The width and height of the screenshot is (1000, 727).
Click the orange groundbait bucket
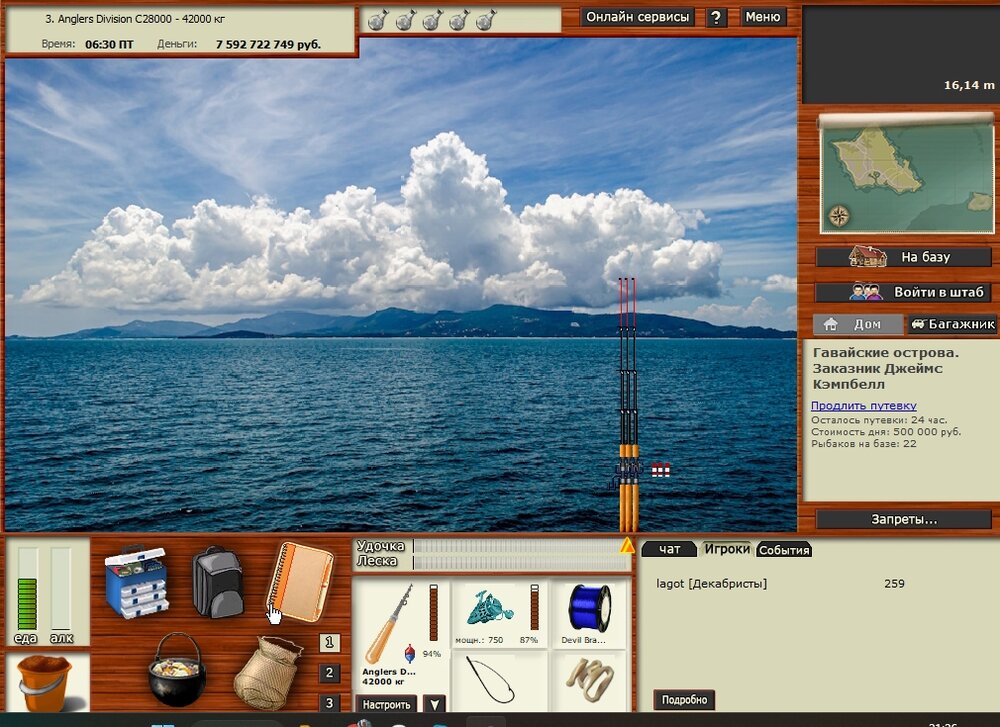click(x=44, y=683)
